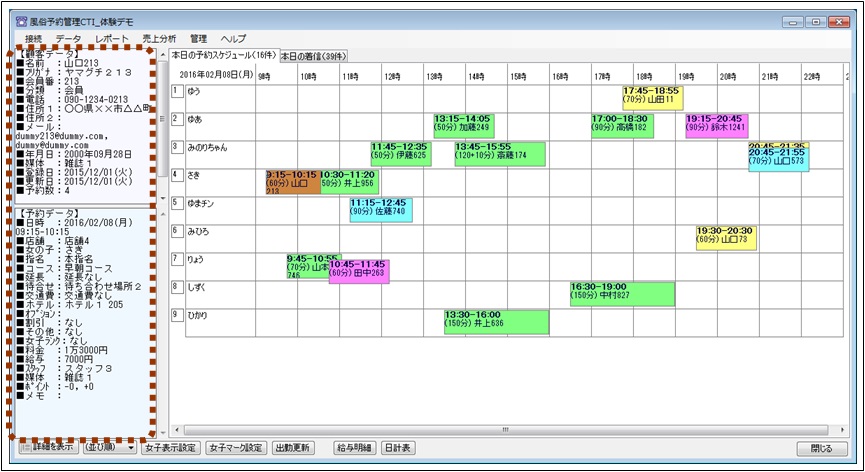This screenshot has width=865, height=472.
Task: Click the magenta 19:15-20:45 鈴木1241 booking
Action: pyautogui.click(x=716, y=125)
